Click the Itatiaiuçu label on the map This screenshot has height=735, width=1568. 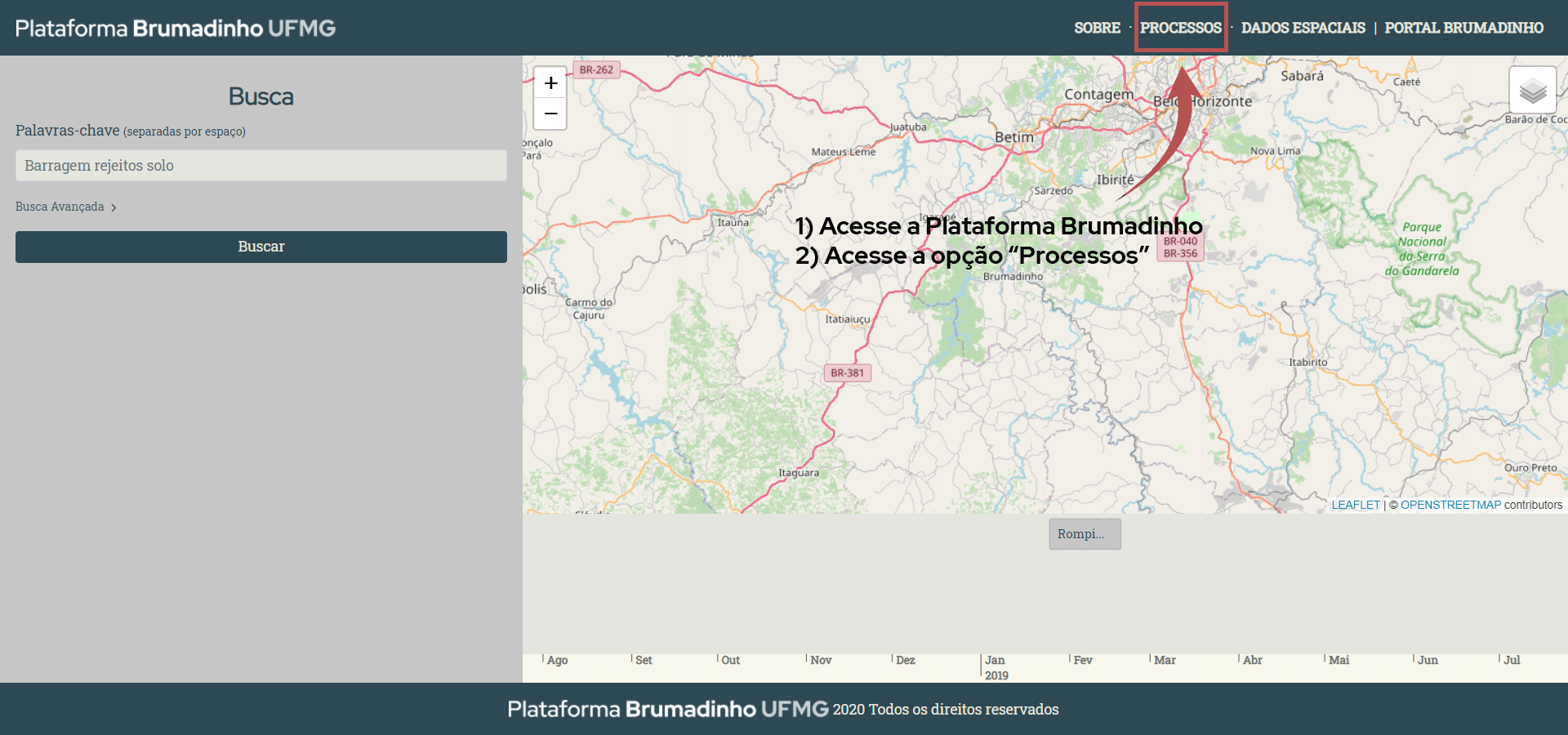(x=848, y=319)
